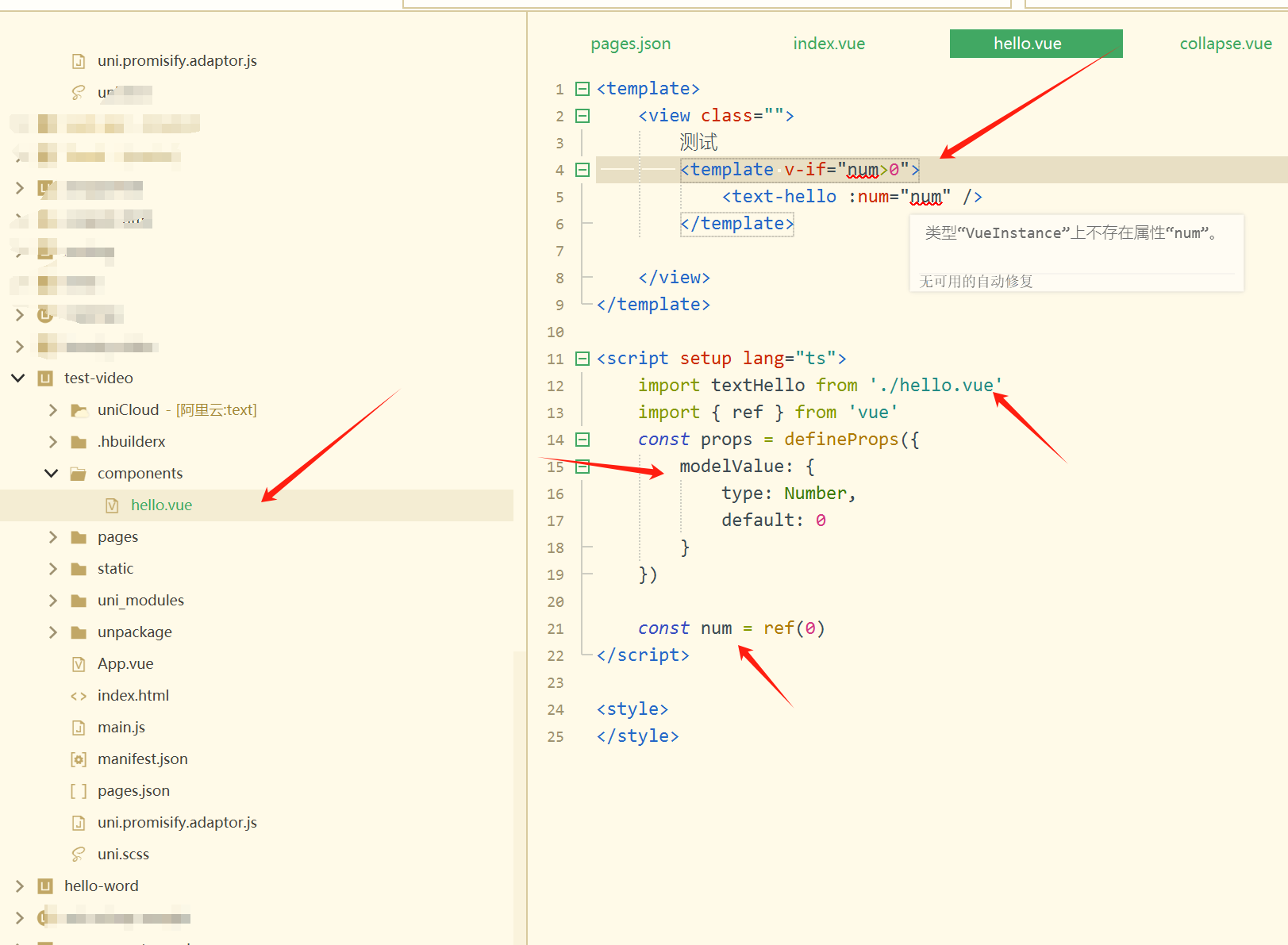Image resolution: width=1288 pixels, height=945 pixels.
Task: Click the 'modelValue' property name
Action: pyautogui.click(x=731, y=467)
